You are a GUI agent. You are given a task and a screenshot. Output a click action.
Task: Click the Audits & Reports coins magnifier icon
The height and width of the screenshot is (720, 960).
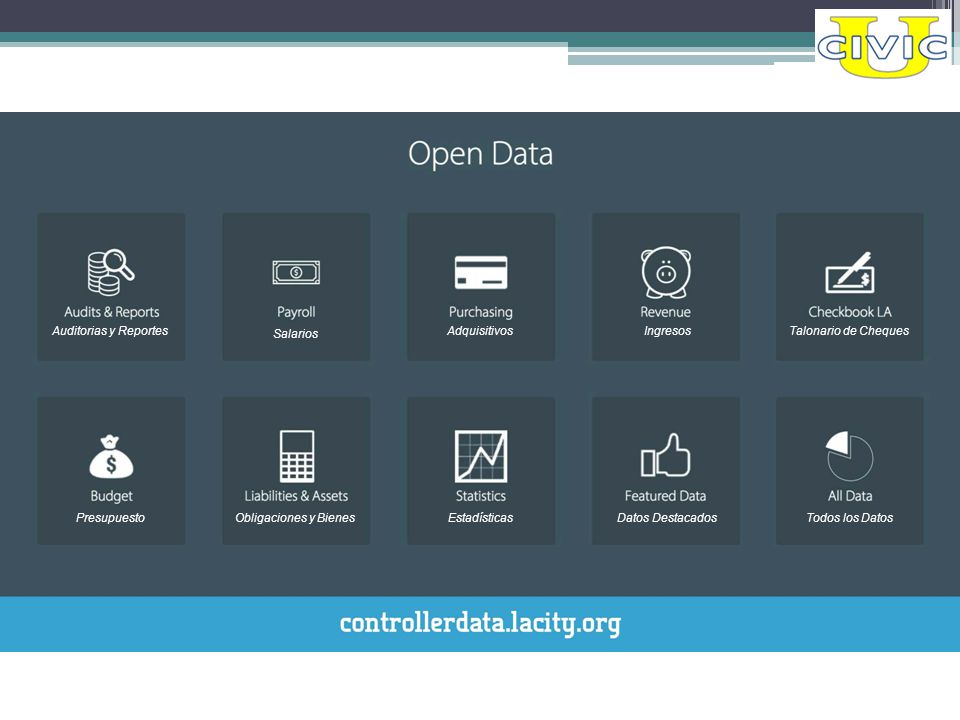pos(111,272)
